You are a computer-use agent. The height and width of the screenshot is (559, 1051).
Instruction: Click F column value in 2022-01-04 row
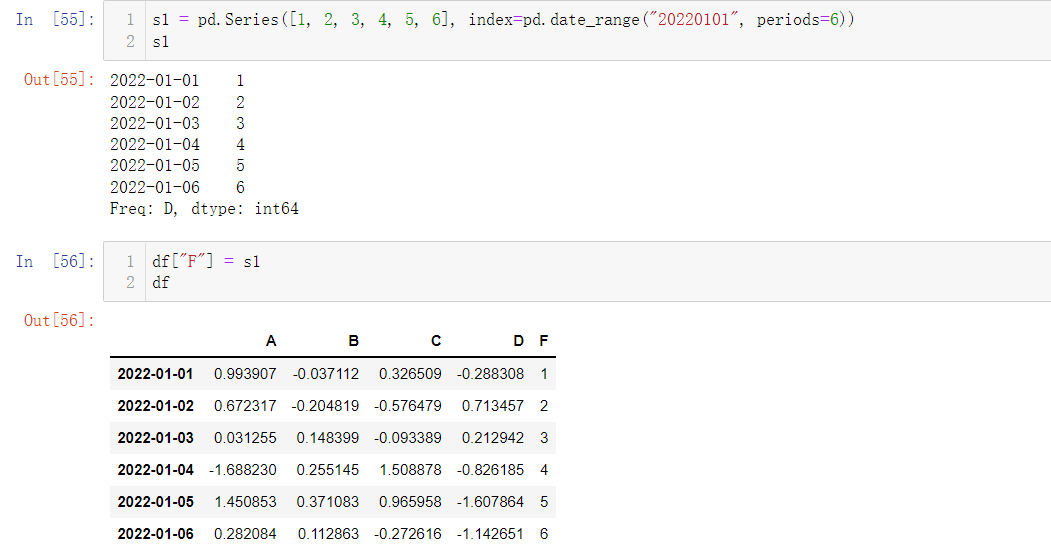[x=544, y=470]
